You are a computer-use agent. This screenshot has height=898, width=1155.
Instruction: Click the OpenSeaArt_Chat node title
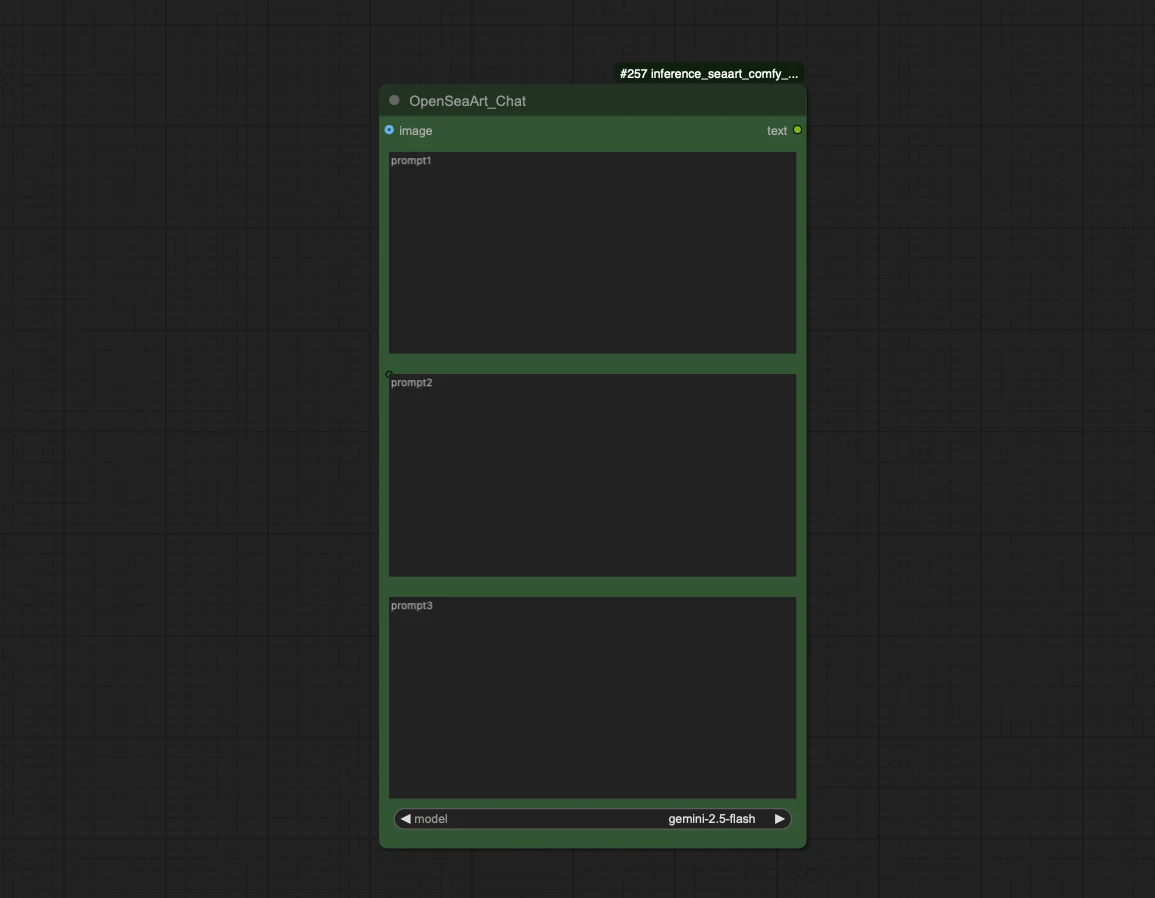[x=467, y=101]
